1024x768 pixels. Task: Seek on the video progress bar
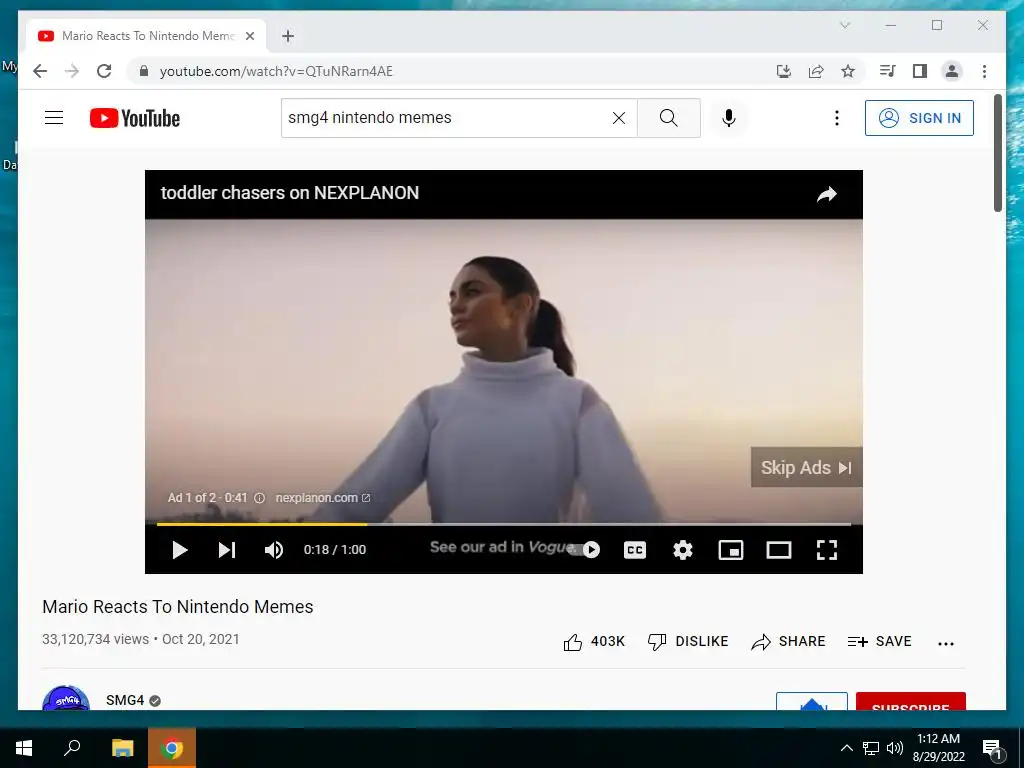pos(504,524)
